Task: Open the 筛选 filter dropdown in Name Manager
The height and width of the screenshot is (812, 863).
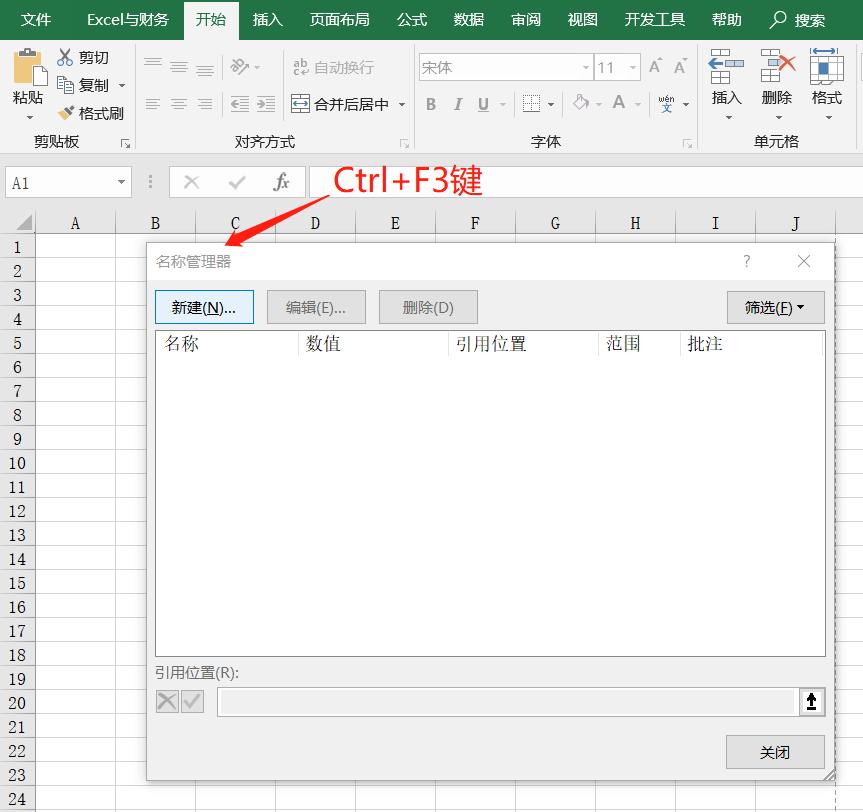Action: coord(775,307)
